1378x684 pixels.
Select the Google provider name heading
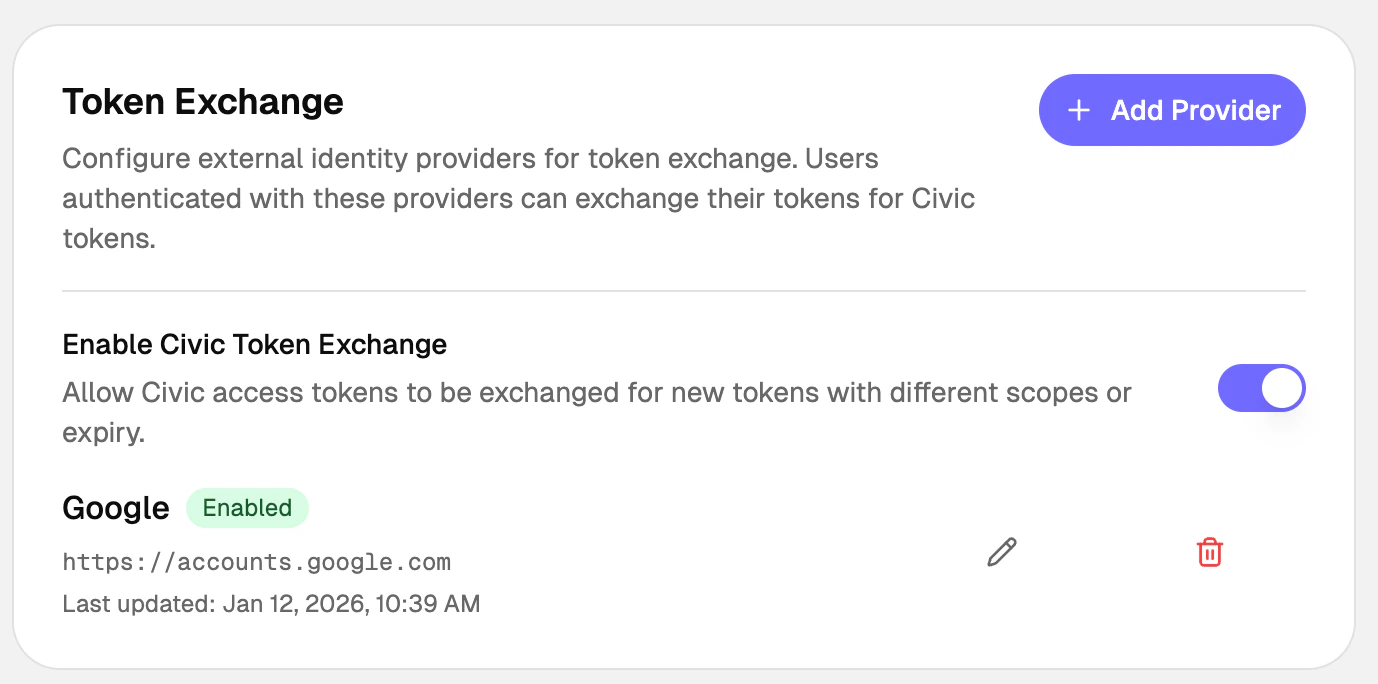point(115,508)
